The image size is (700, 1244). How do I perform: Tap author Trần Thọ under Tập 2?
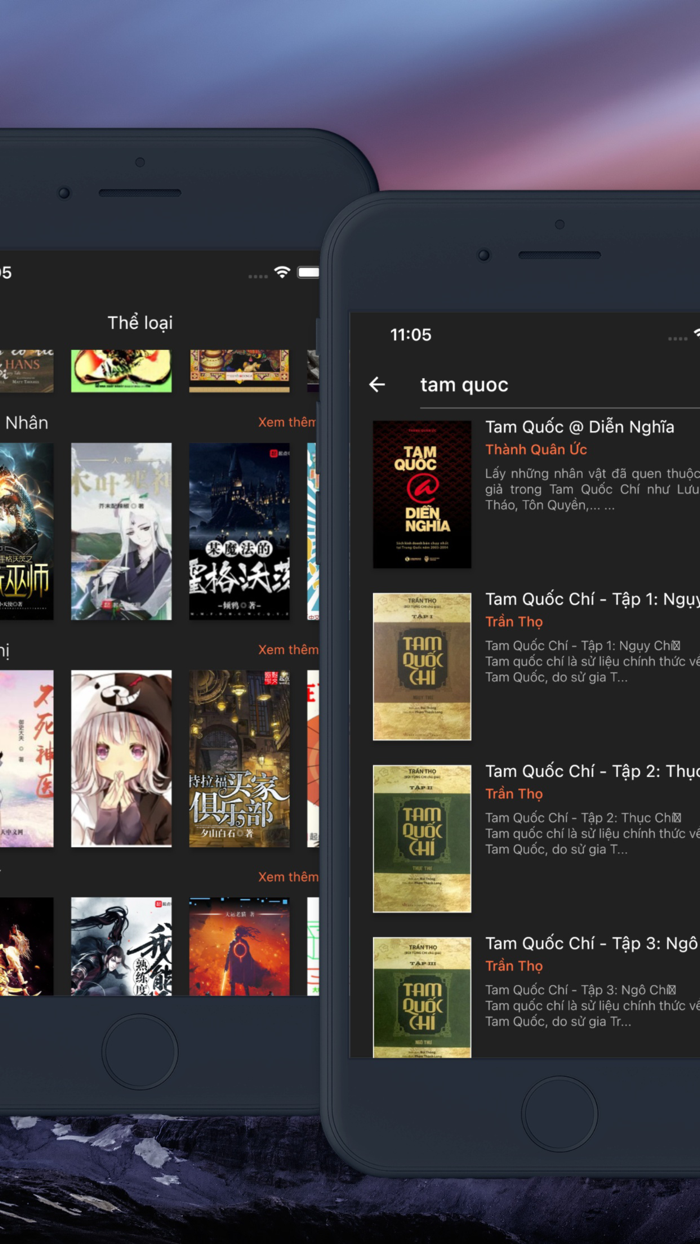point(514,794)
